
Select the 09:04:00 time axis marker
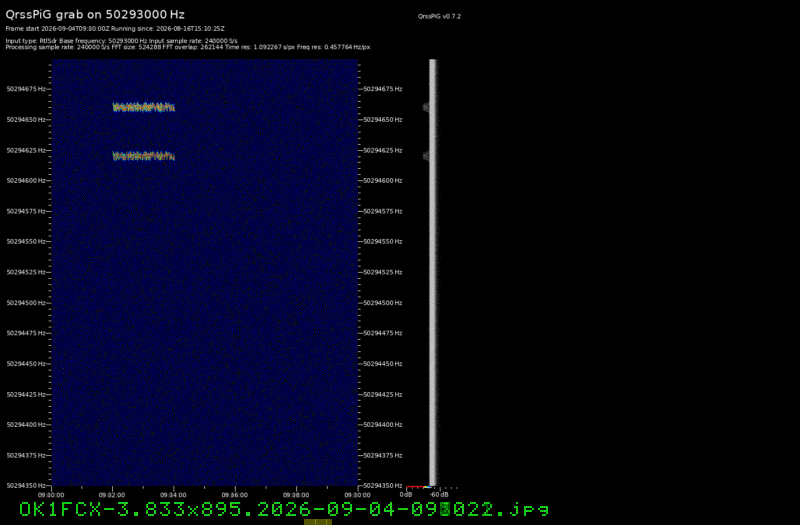(173, 495)
